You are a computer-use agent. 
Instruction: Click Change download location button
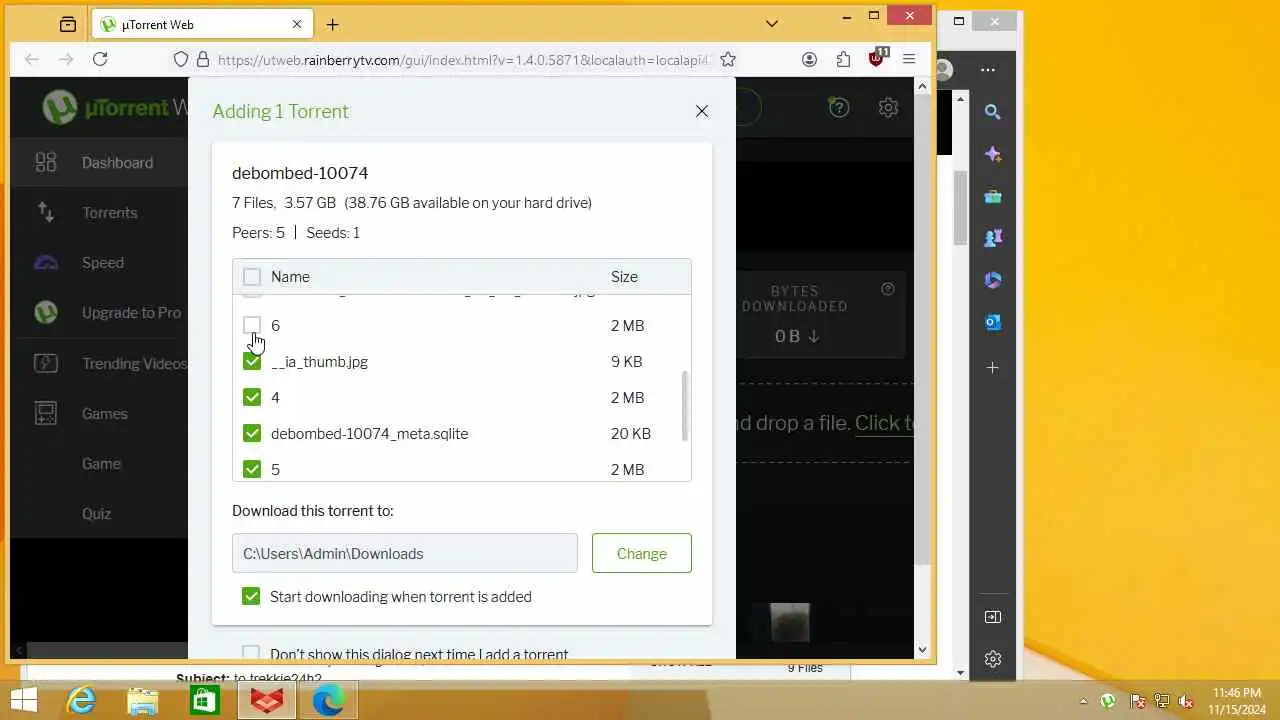point(642,553)
